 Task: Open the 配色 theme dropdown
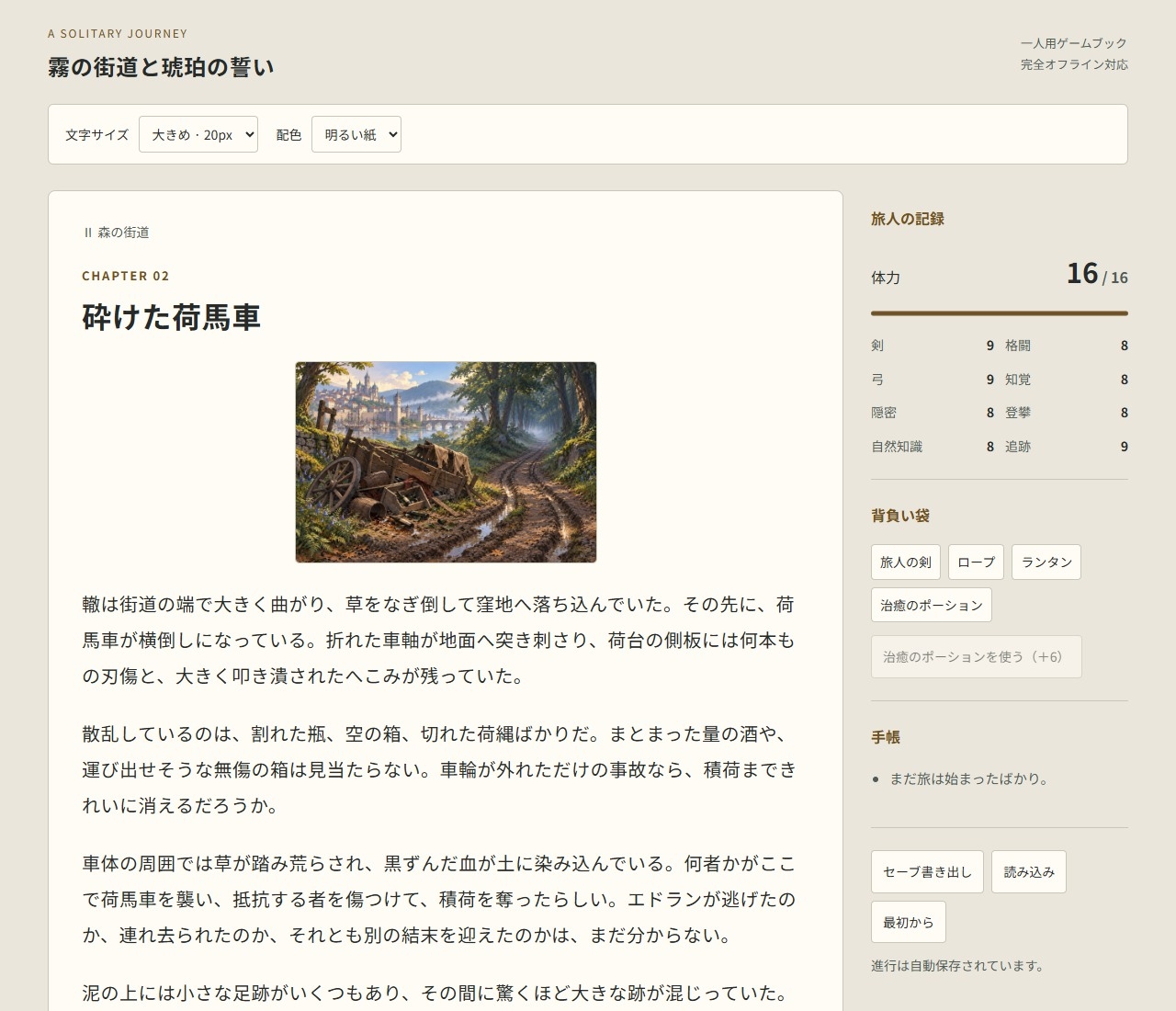[356, 134]
